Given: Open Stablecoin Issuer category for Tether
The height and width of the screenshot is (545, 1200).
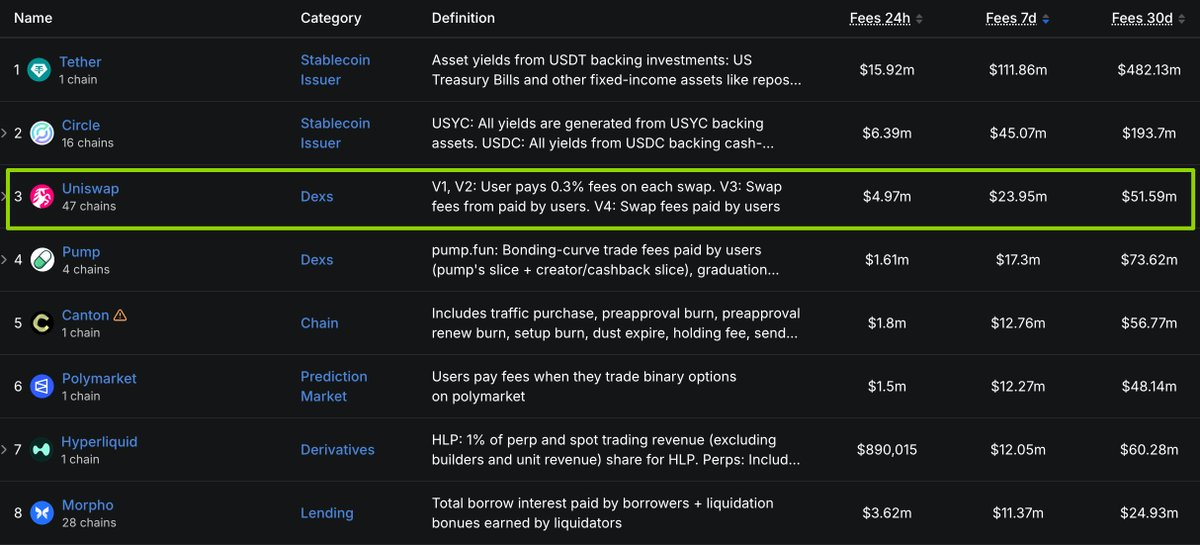Looking at the screenshot, I should coord(335,70).
